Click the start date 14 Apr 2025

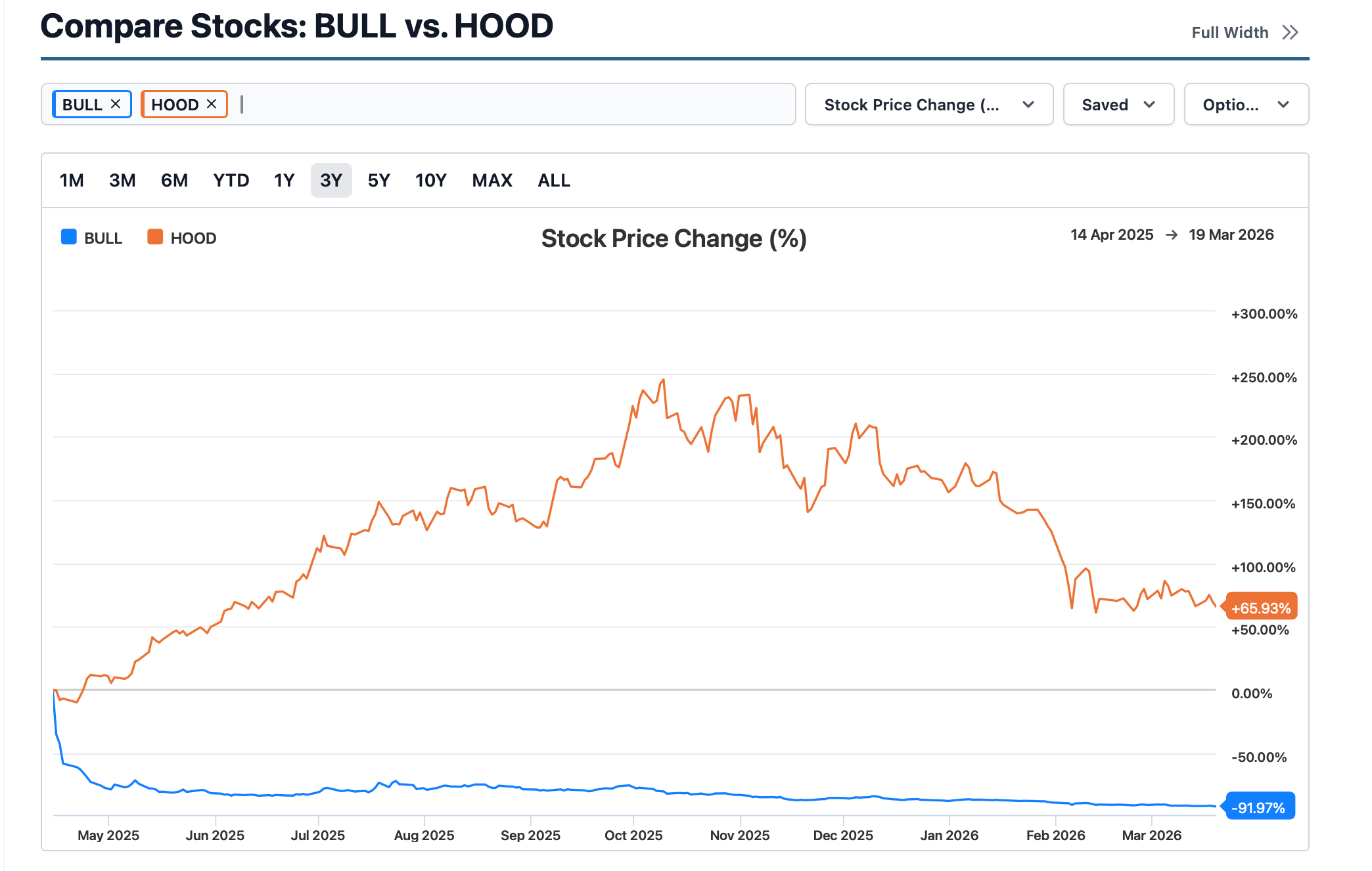(1111, 235)
